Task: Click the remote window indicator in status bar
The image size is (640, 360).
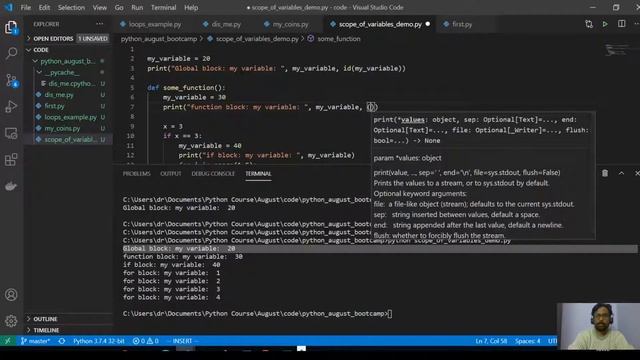Action: (8, 341)
